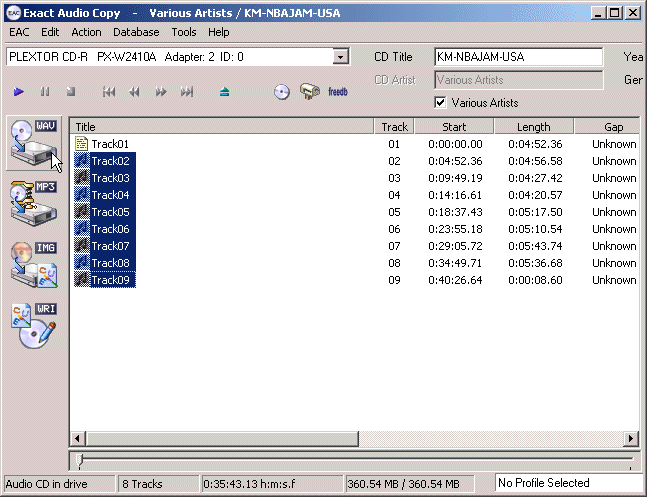Click start time 0:04:52.36
This screenshot has height=497, width=647.
tap(455, 161)
